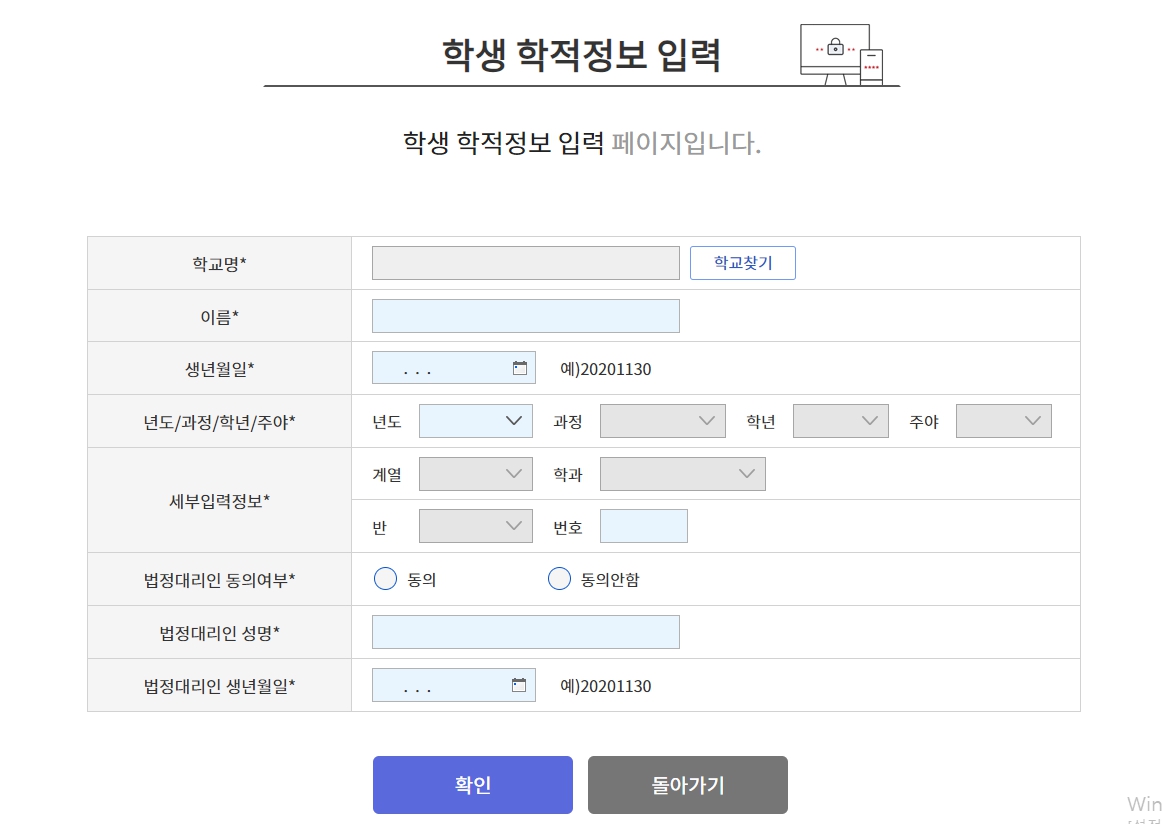This screenshot has width=1162, height=824.
Task: Open the 학과 dropdown
Action: tap(682, 473)
